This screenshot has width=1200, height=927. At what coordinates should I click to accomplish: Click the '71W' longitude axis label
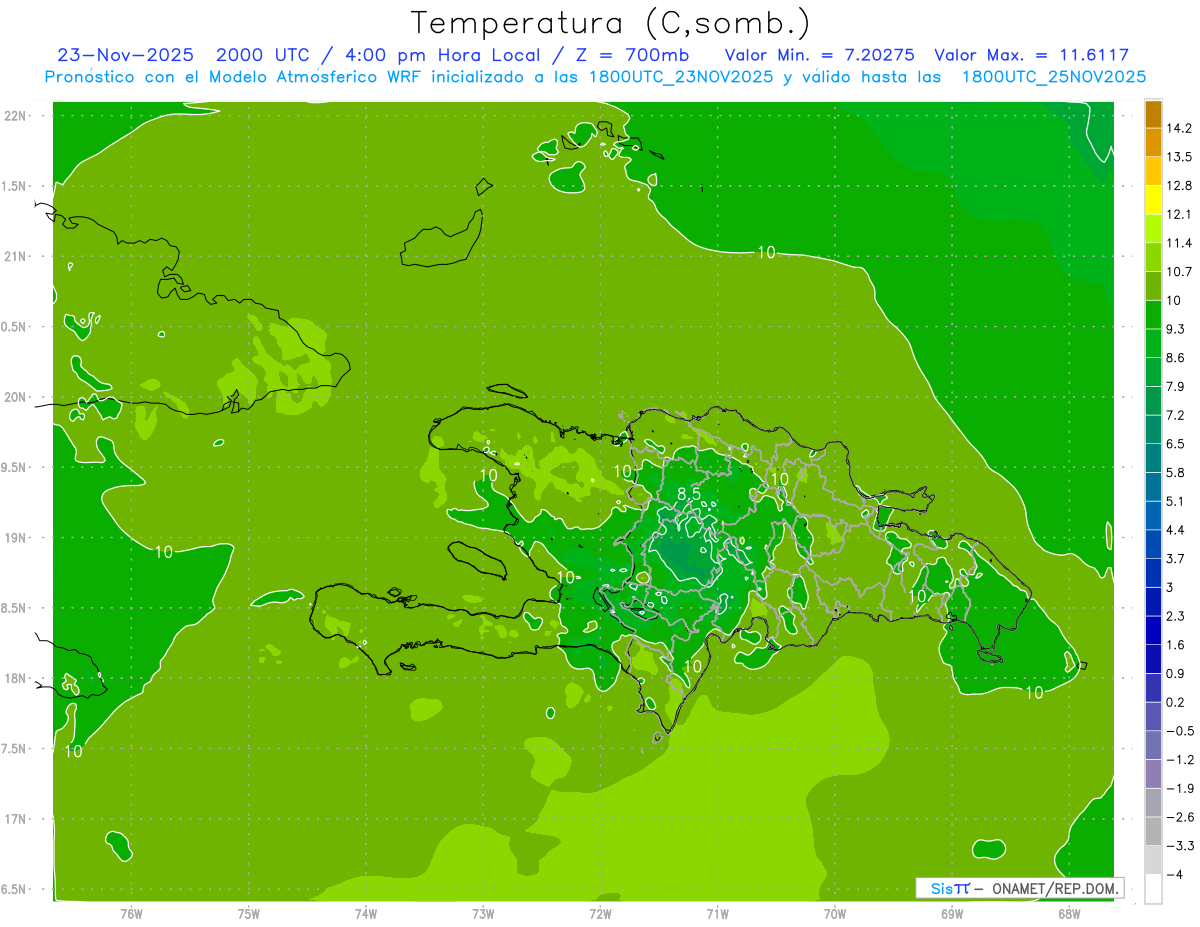[717, 912]
